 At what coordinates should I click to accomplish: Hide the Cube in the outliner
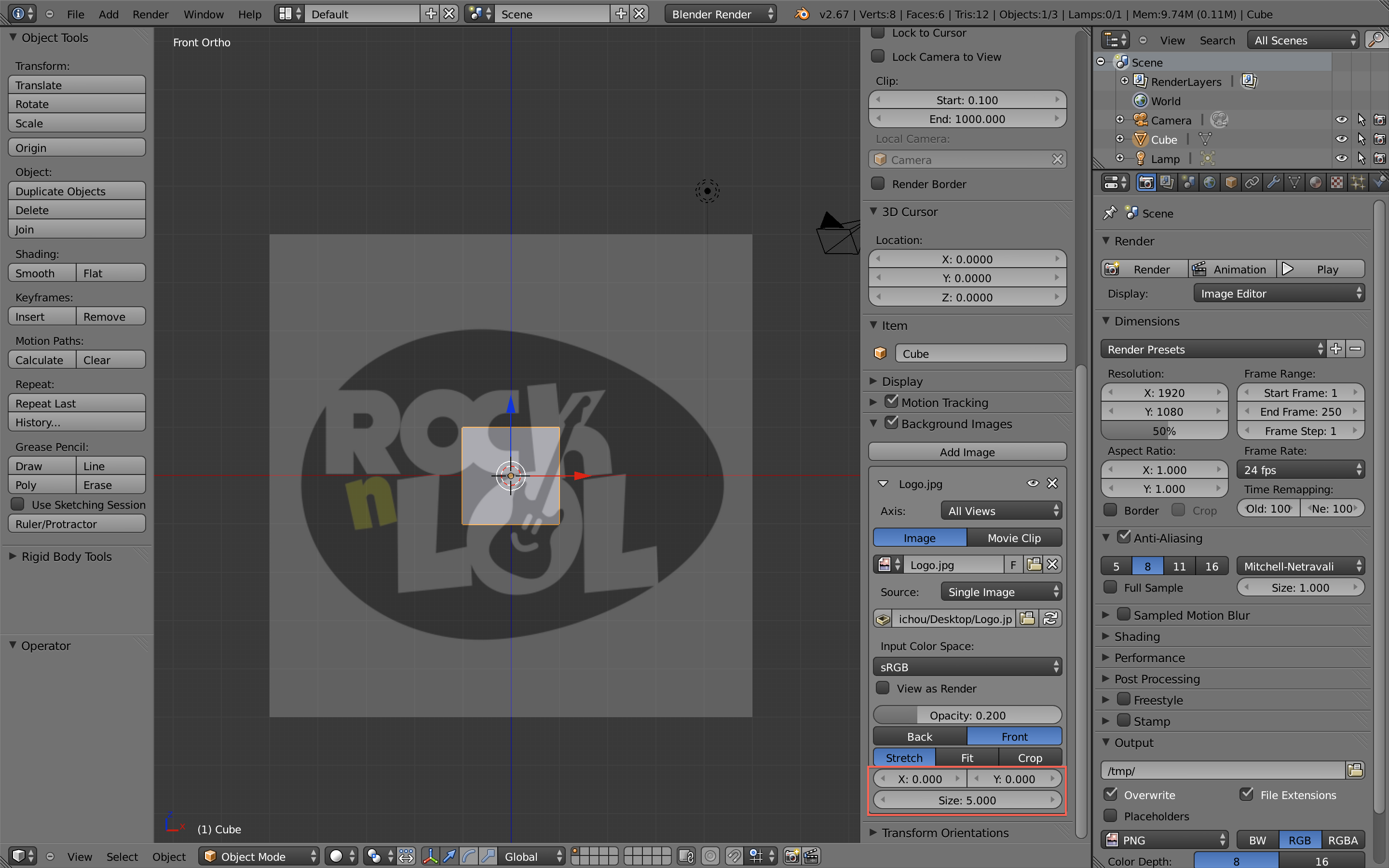pos(1341,139)
